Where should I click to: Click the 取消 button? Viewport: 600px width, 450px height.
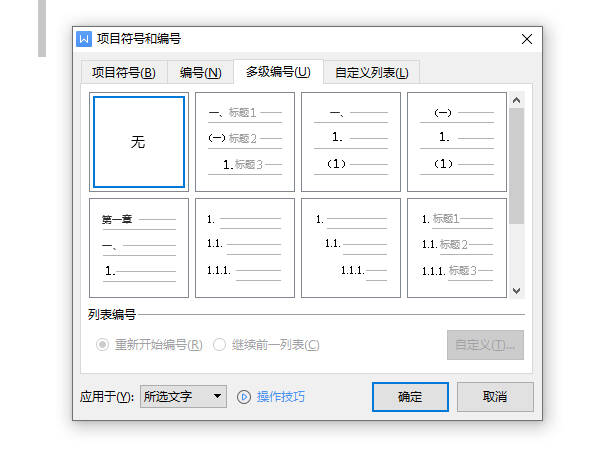click(x=495, y=397)
